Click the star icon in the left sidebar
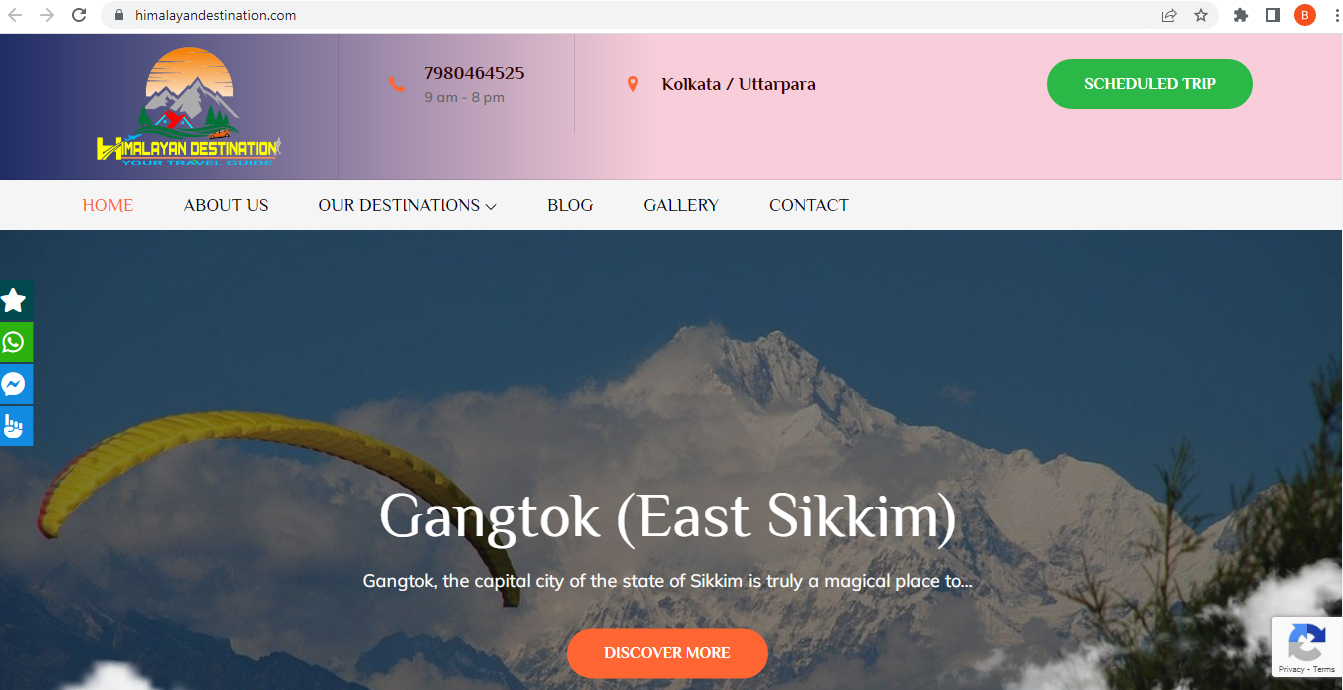Image resolution: width=1343 pixels, height=690 pixels. click(14, 300)
